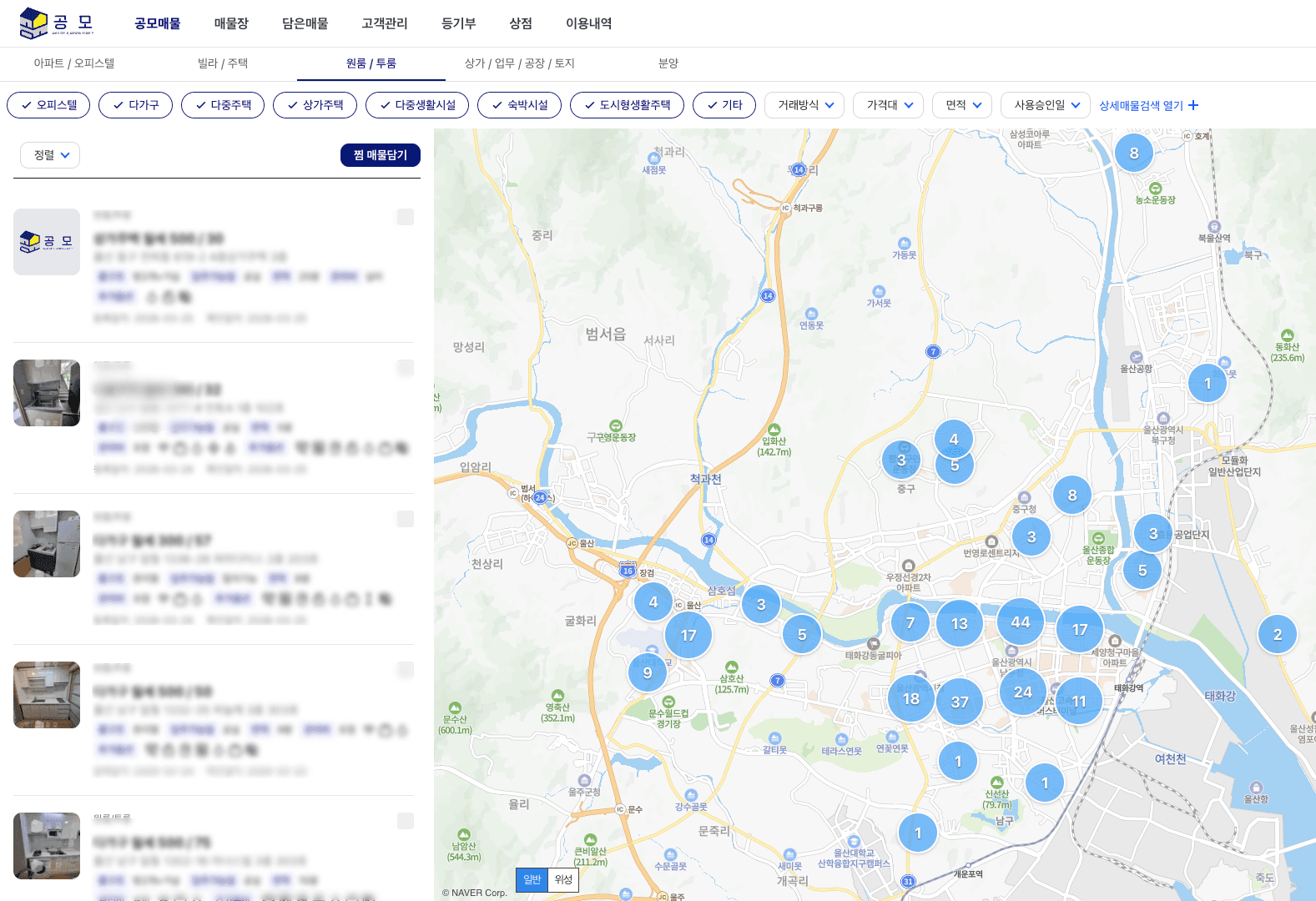Select the cluster marker numbered 13
This screenshot has height=901, width=1316.
click(x=960, y=624)
